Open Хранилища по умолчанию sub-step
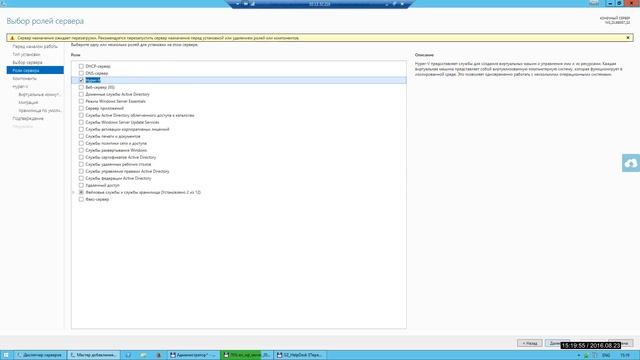This screenshot has width=640, height=360. pos(40,110)
